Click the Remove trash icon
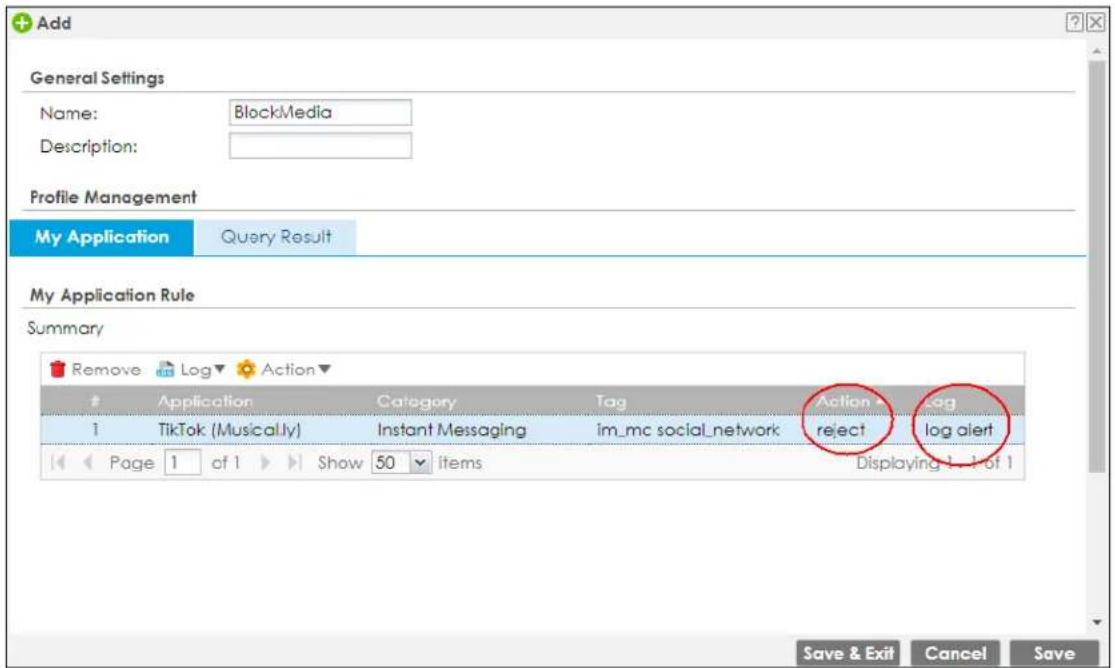 click(x=58, y=369)
